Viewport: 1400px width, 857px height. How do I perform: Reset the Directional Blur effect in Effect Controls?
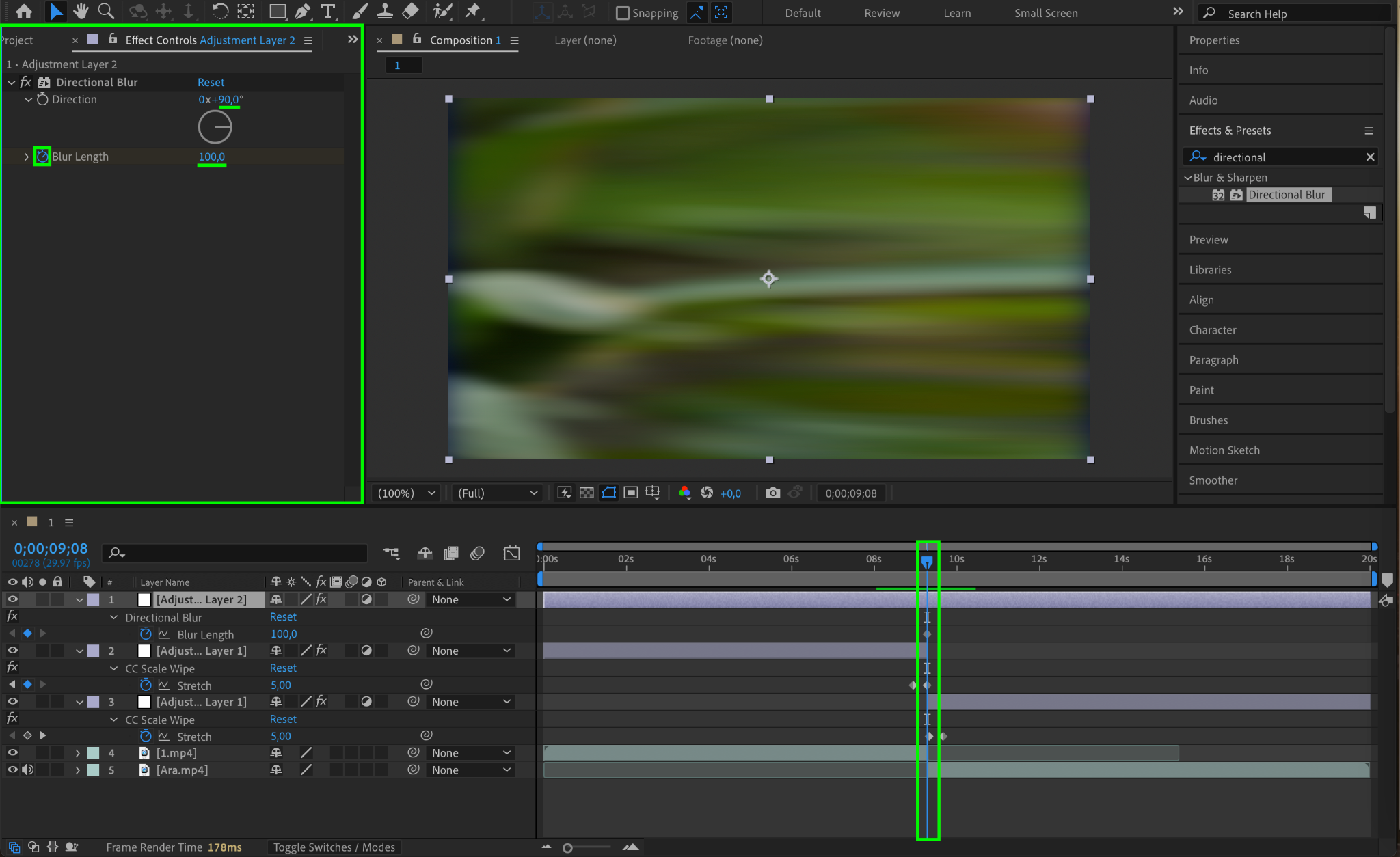pyautogui.click(x=211, y=82)
